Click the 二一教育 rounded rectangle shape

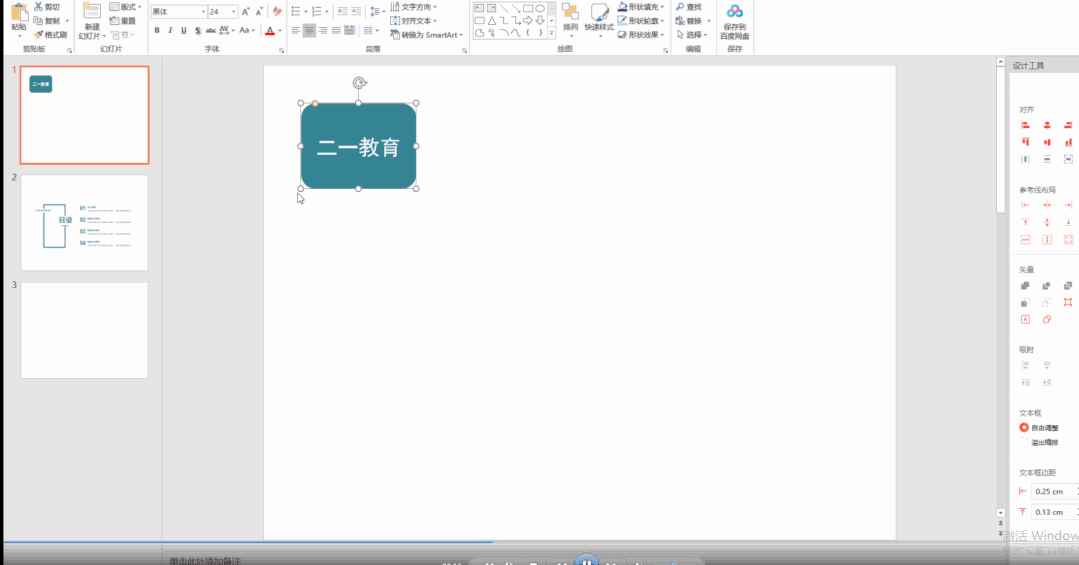pyautogui.click(x=359, y=146)
